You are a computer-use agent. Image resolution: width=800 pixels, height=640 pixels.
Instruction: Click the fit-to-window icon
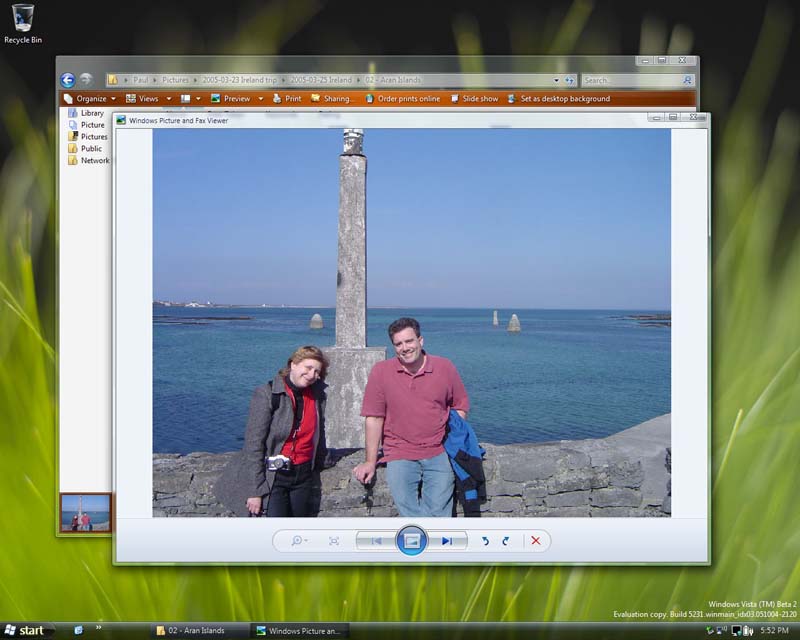[x=334, y=541]
